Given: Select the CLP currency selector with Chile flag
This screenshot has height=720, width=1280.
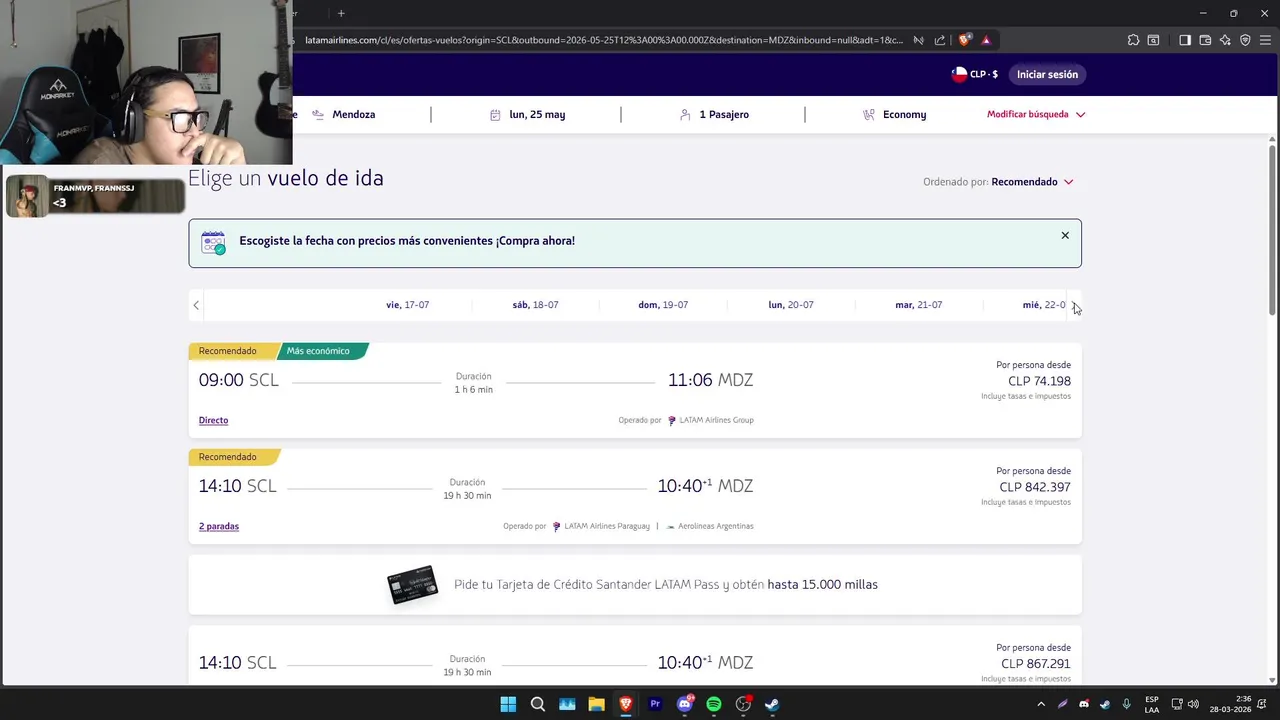Looking at the screenshot, I should click(975, 74).
